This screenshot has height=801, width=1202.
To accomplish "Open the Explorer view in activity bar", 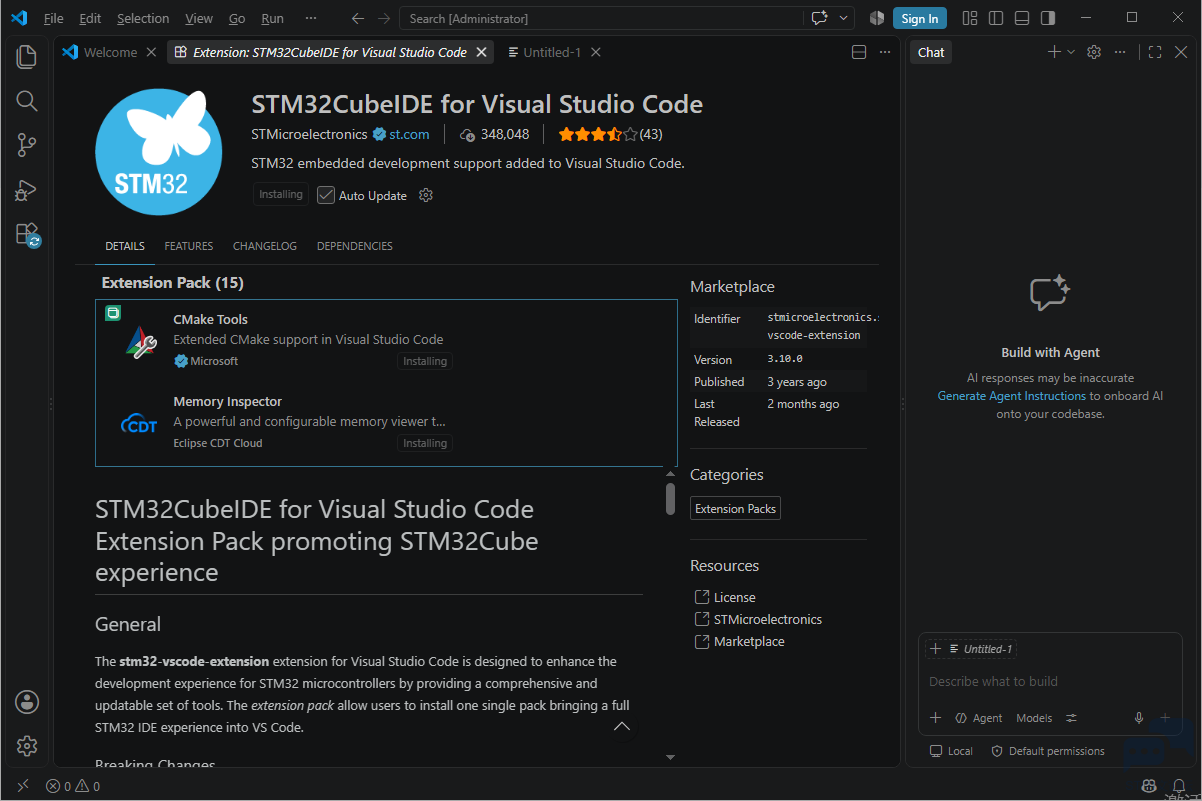I will (27, 57).
